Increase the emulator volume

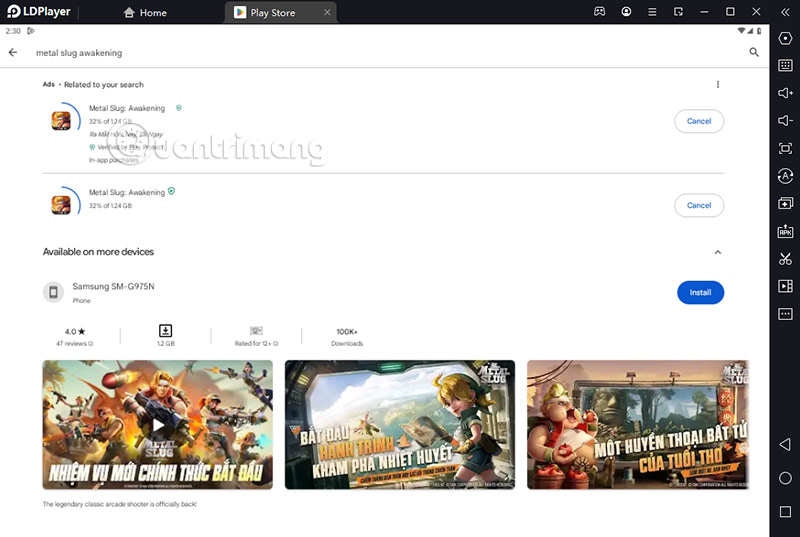tap(785, 93)
